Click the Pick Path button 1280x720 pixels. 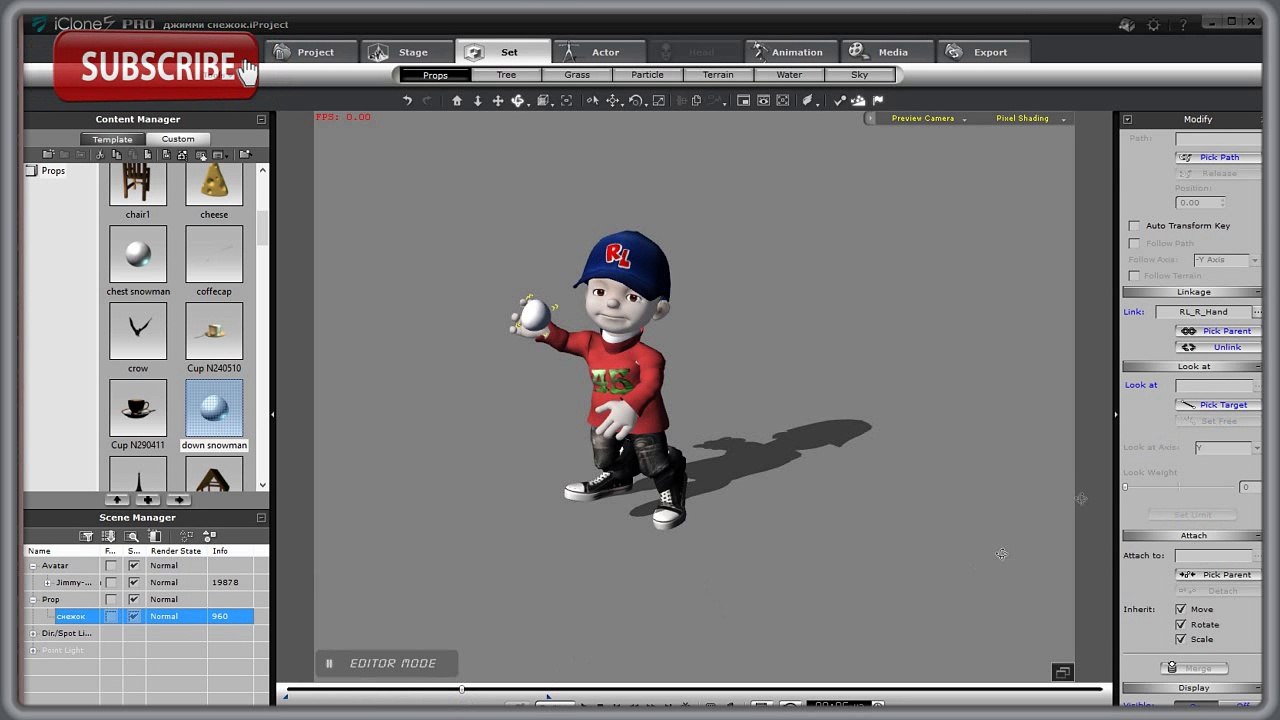1218,157
